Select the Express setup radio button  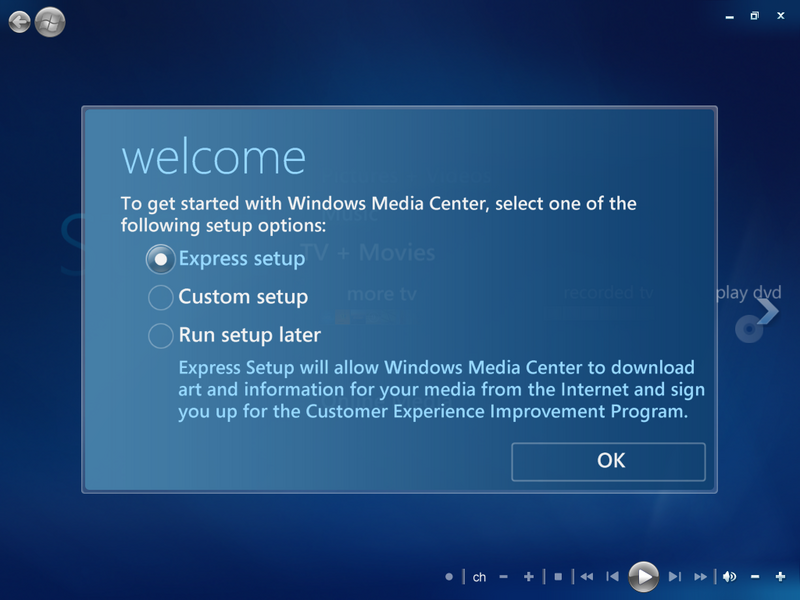[161, 259]
